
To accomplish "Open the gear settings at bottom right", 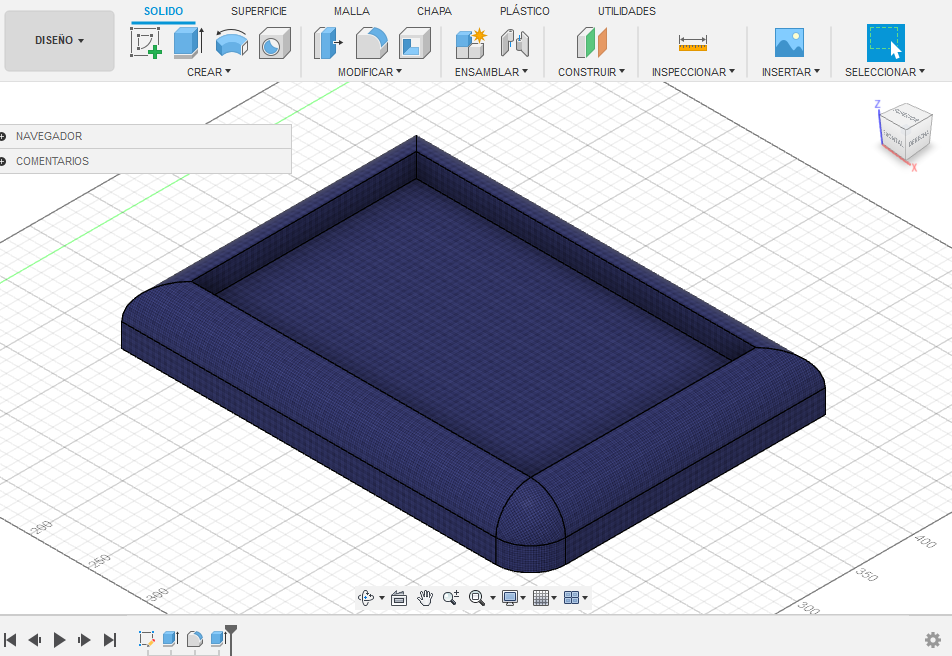I will tap(932, 638).
